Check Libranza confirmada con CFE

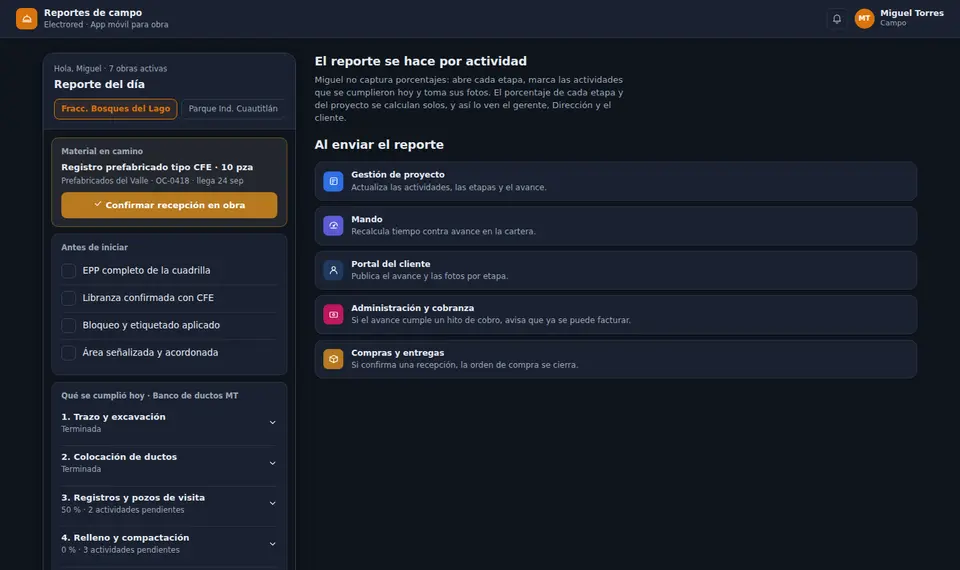click(x=69, y=298)
